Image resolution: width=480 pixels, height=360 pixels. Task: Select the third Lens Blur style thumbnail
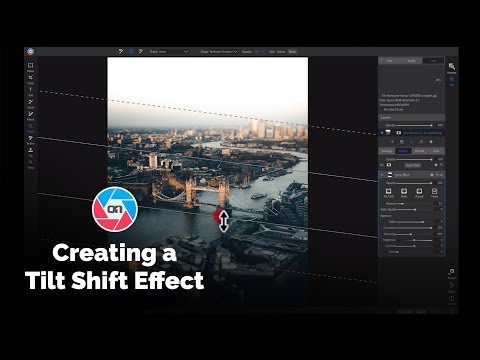tap(419, 192)
